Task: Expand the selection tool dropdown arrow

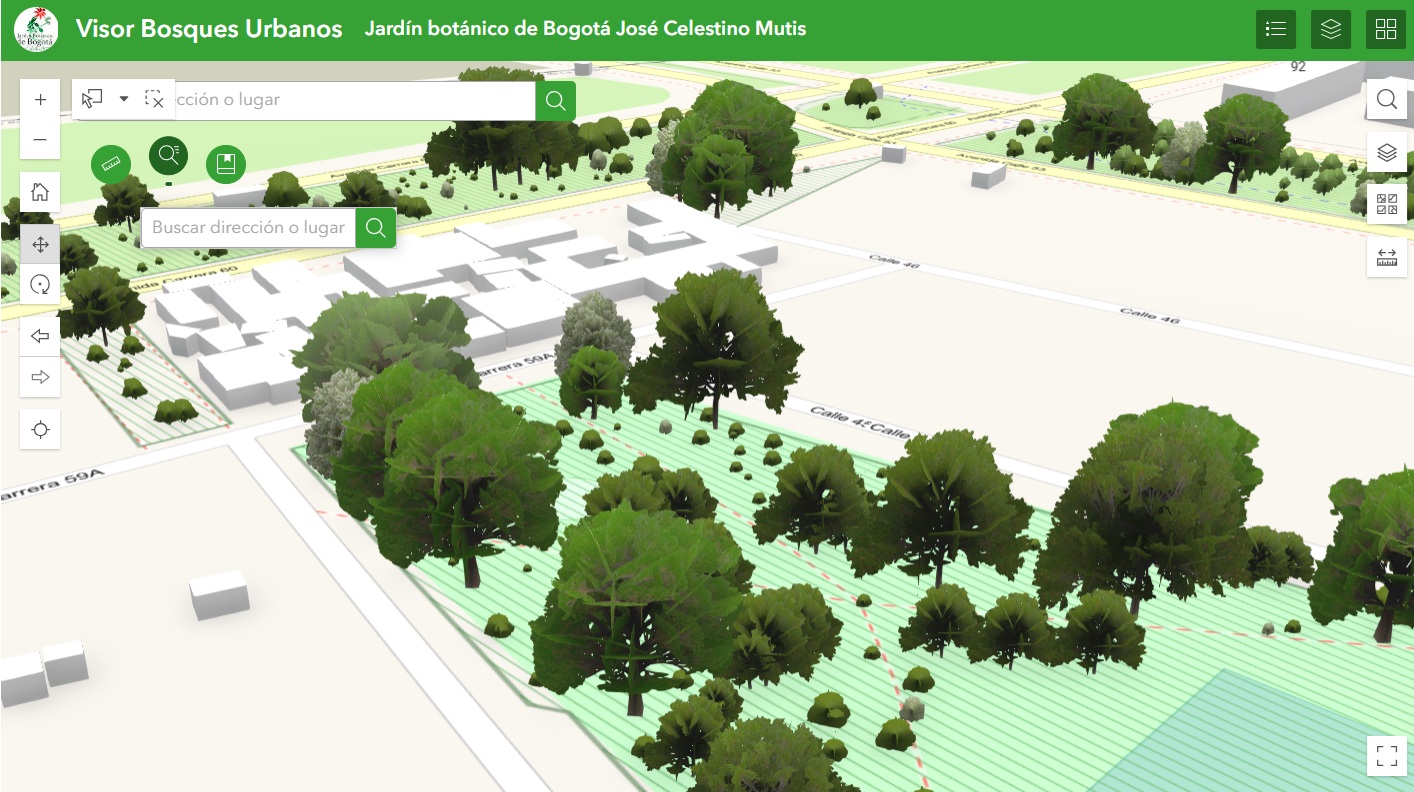Action: tap(124, 99)
